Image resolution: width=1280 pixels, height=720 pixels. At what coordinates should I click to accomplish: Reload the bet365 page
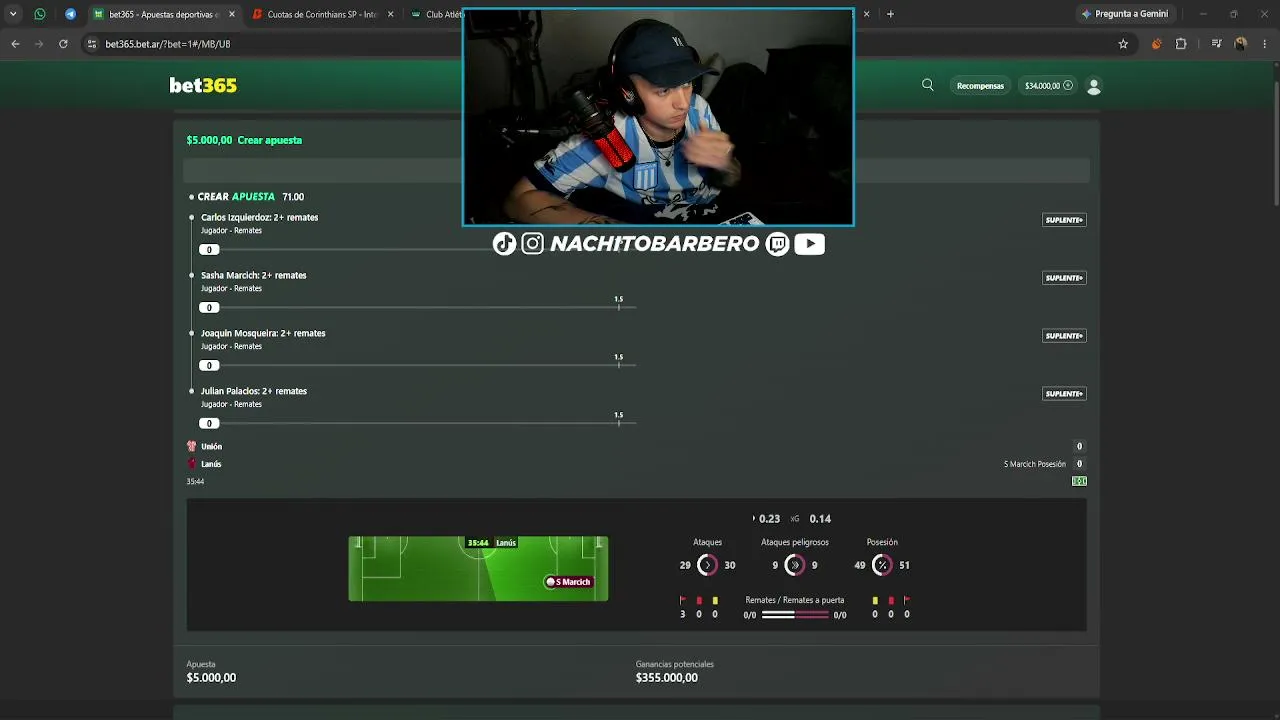coord(63,44)
